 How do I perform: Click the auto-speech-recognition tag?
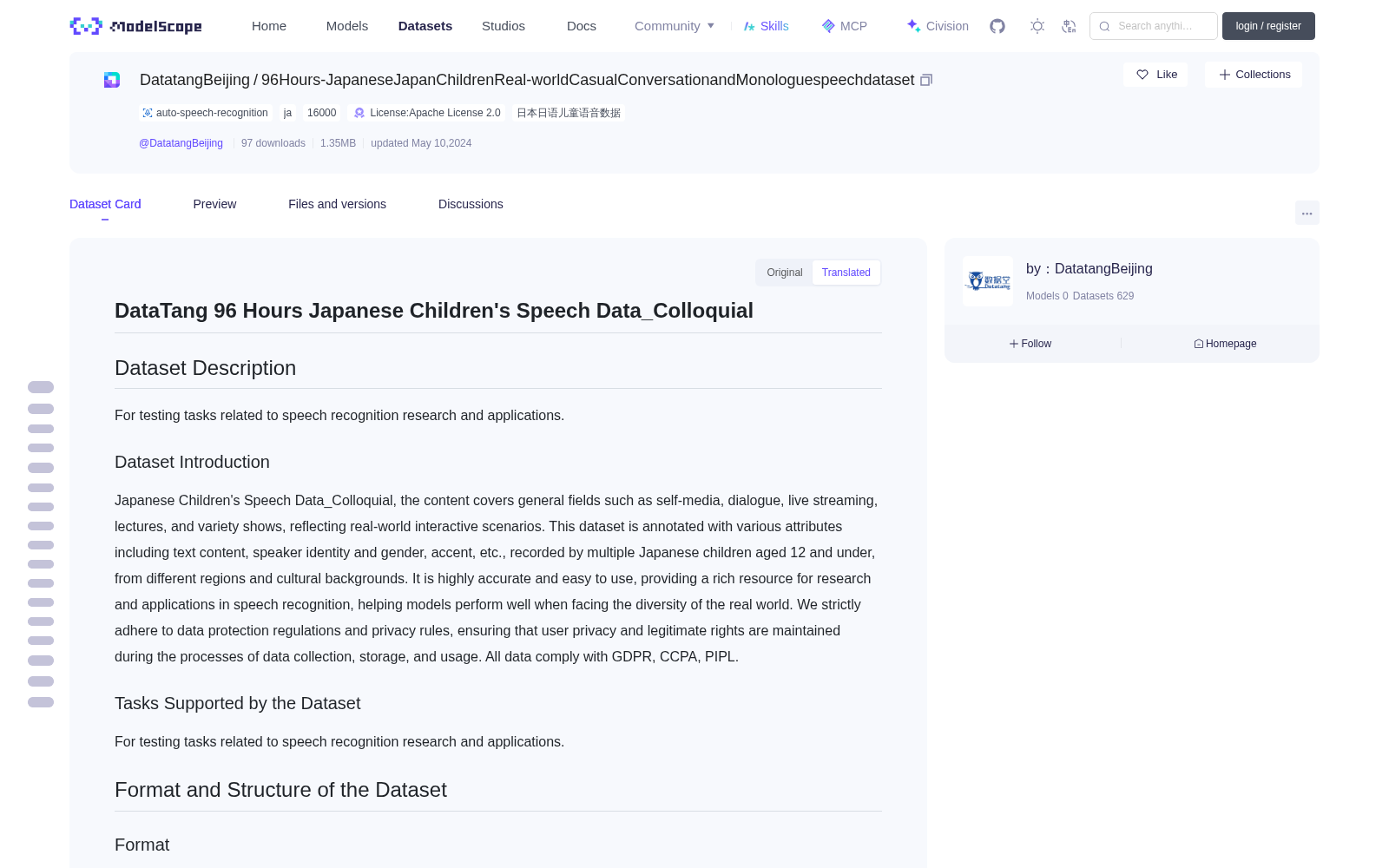[x=207, y=113]
